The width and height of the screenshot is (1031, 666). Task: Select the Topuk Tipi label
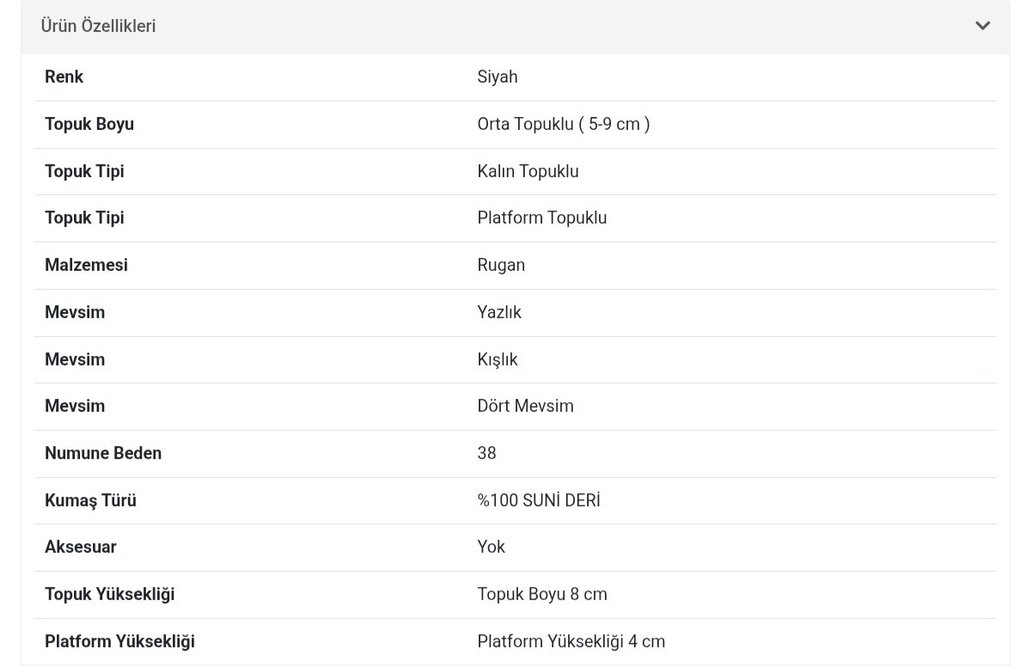pos(84,171)
